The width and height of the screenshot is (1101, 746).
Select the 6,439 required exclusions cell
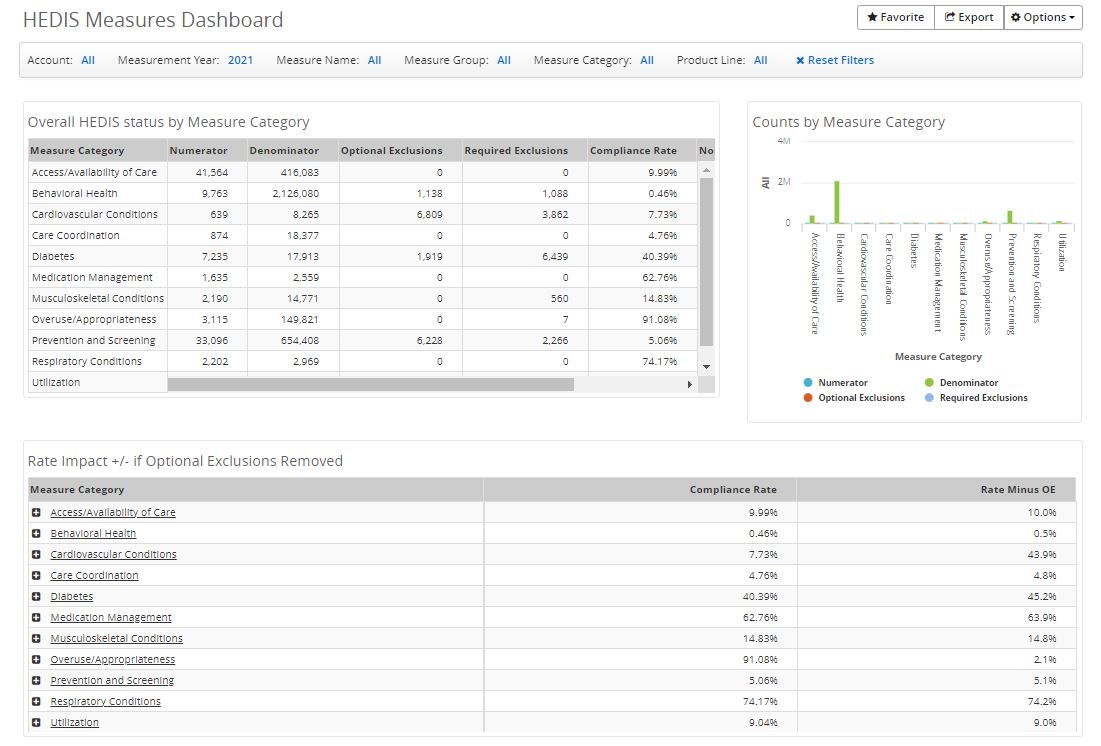[x=525, y=256]
